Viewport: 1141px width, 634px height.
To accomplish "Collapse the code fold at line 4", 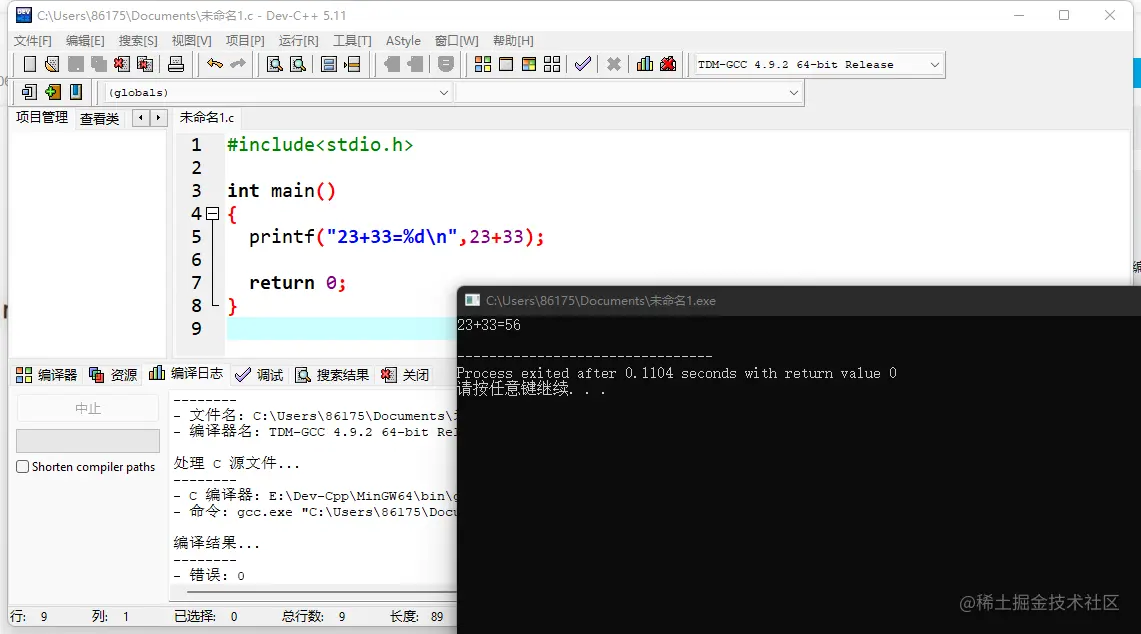I will click(x=212, y=213).
